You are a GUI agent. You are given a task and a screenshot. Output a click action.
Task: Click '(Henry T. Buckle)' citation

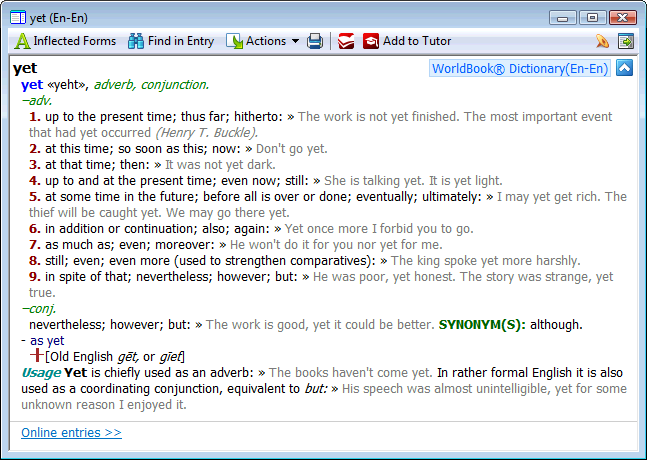click(x=207, y=132)
